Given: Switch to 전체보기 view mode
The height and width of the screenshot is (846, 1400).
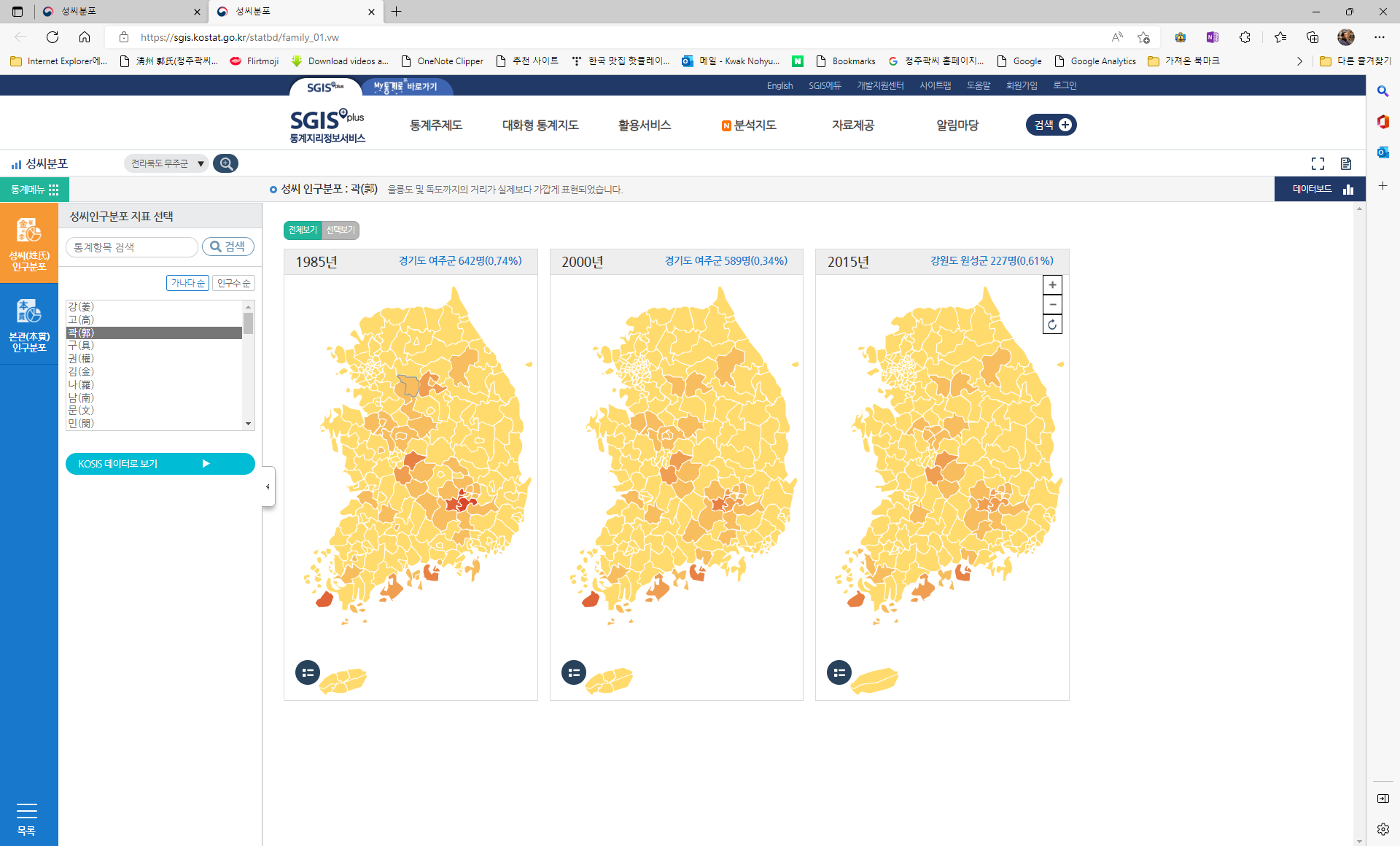Looking at the screenshot, I should pos(302,230).
